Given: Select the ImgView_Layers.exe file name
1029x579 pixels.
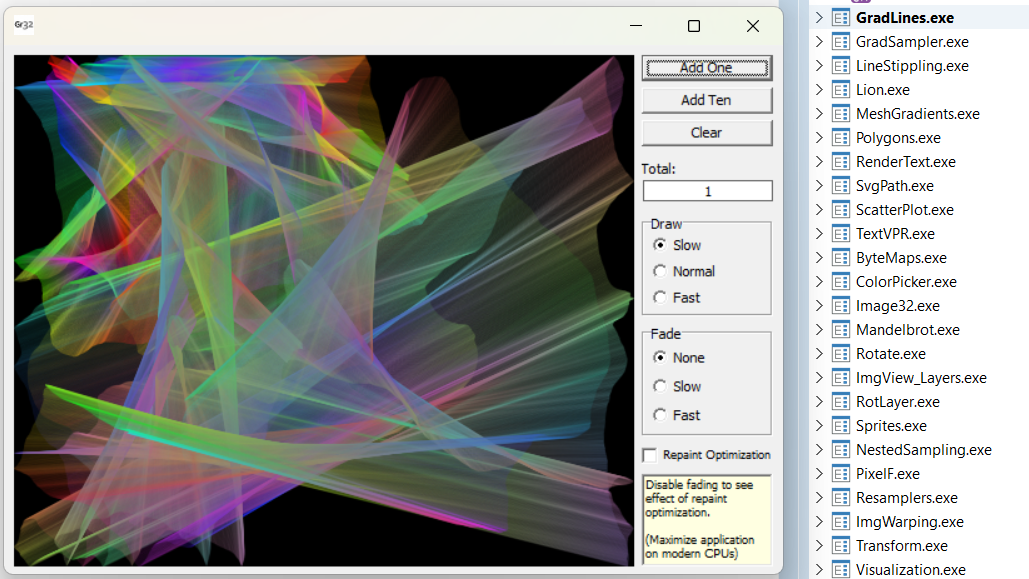Looking at the screenshot, I should 921,378.
